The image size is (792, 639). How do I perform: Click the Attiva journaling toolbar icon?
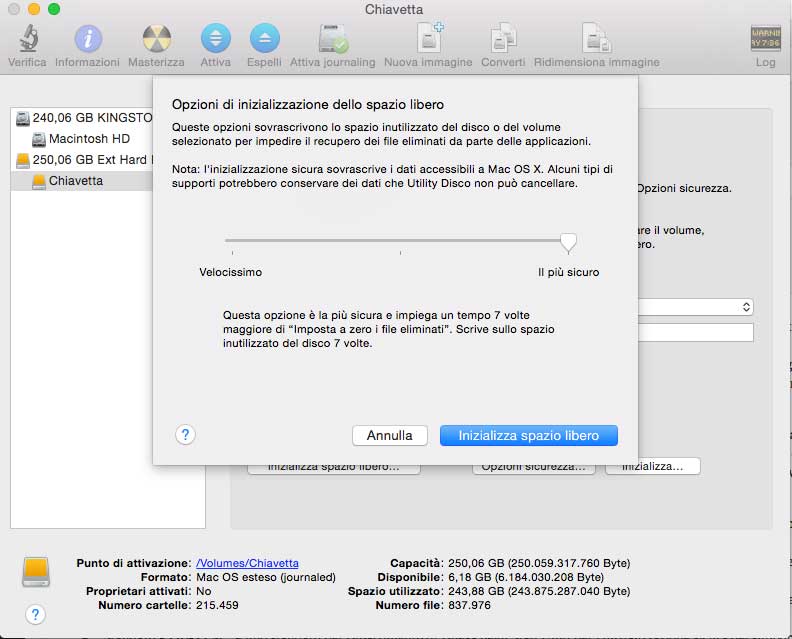[332, 40]
